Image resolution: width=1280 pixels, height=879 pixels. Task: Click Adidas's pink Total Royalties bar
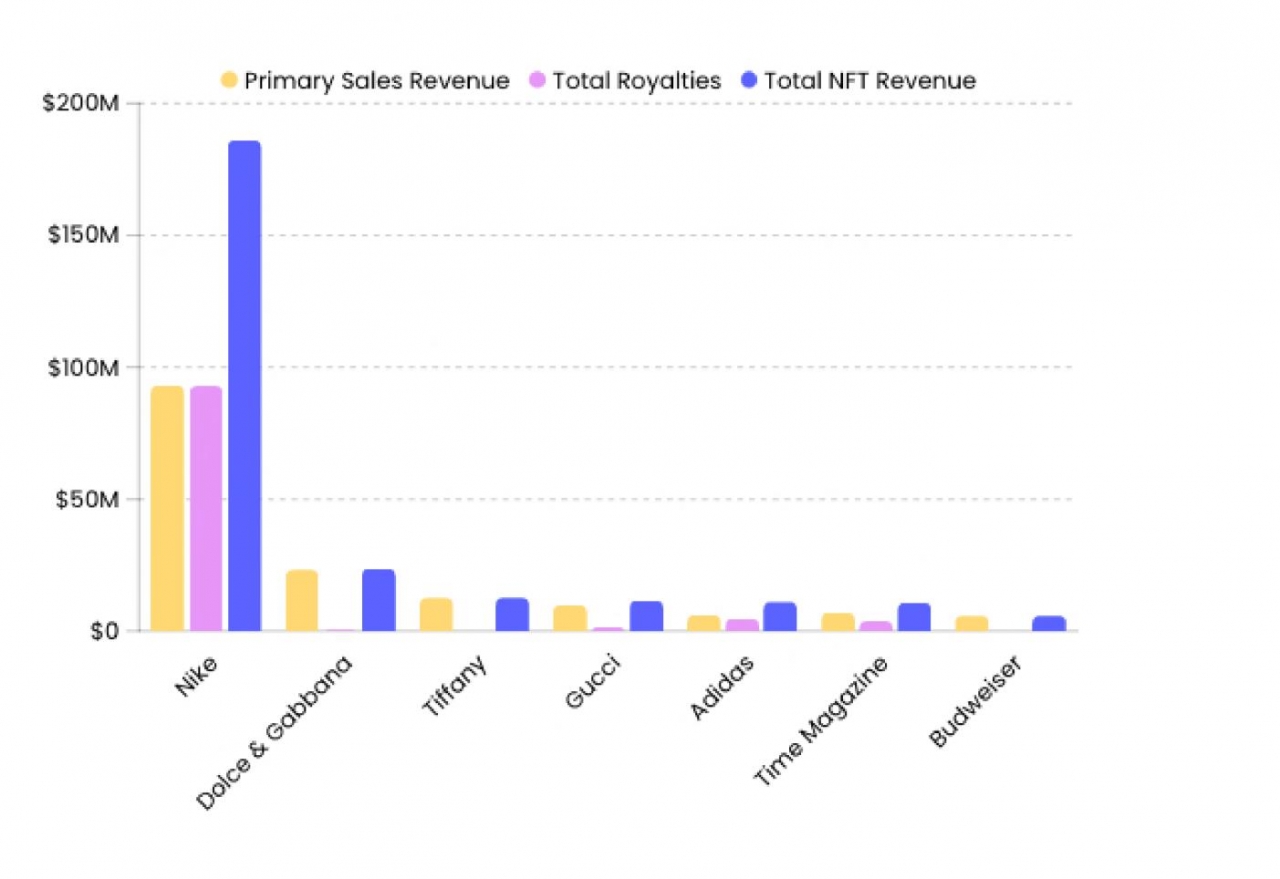pos(742,625)
